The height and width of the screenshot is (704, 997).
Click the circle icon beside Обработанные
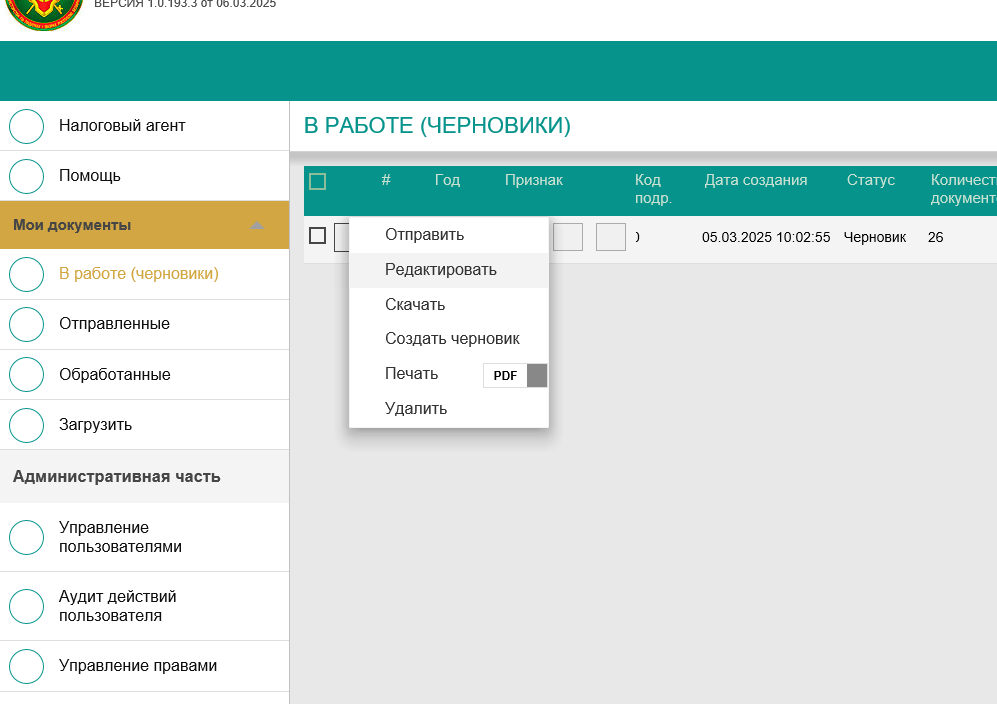pyautogui.click(x=26, y=375)
